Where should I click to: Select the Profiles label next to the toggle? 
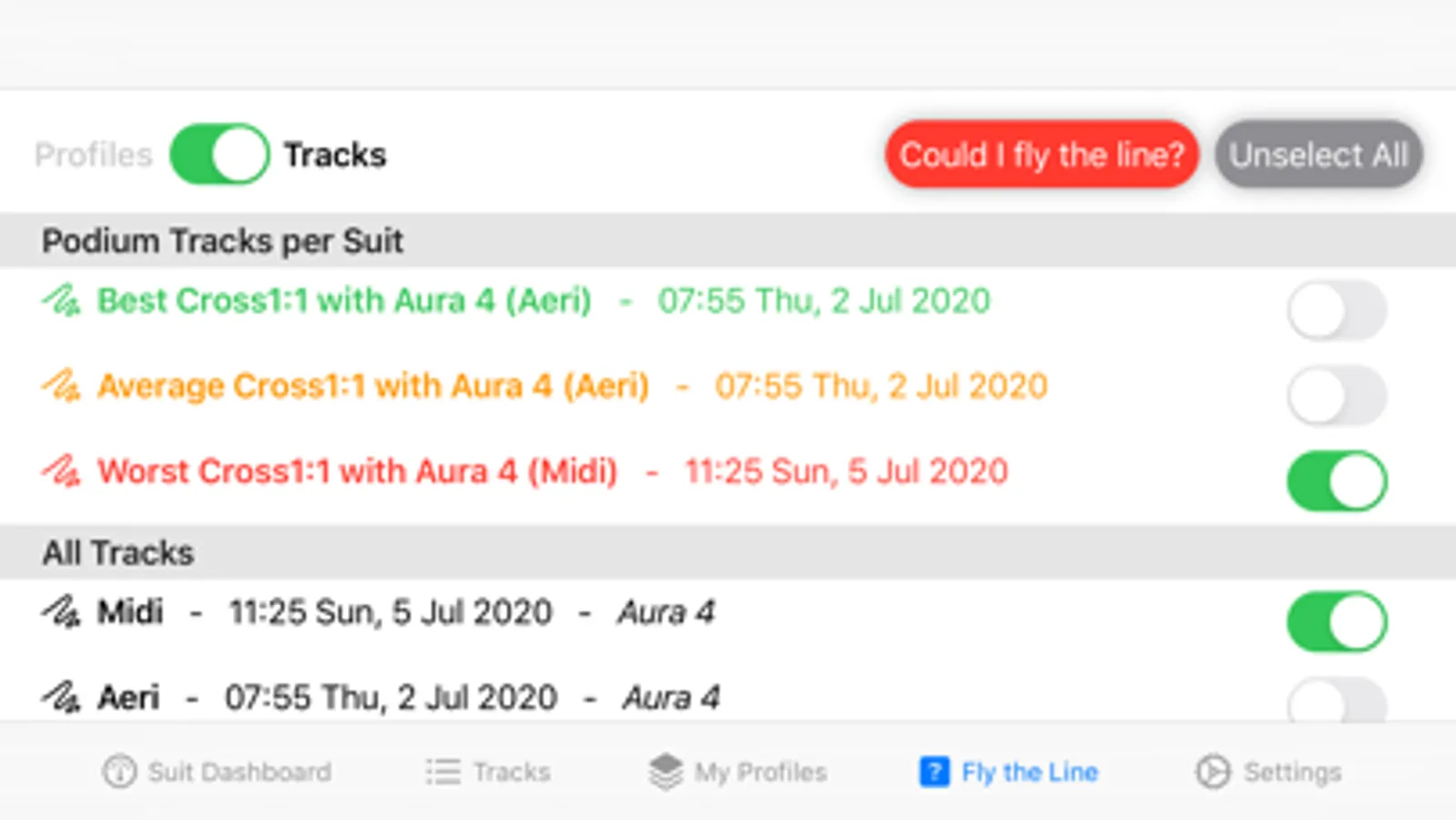[94, 155]
